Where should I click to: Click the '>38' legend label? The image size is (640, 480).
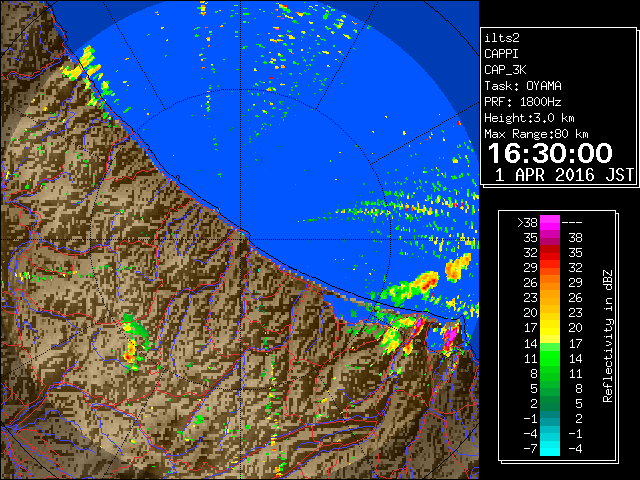527,223
